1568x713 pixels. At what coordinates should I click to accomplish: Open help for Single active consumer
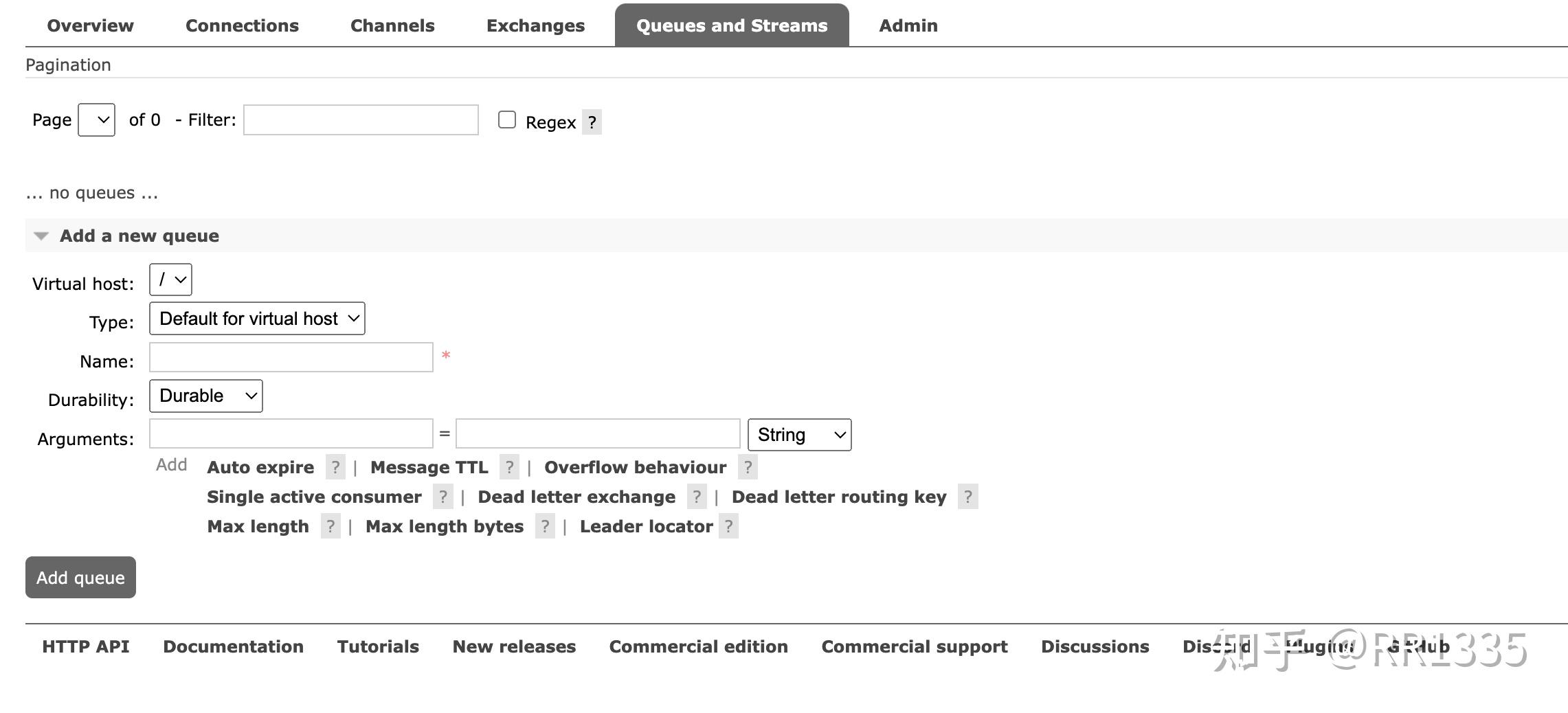pos(444,497)
